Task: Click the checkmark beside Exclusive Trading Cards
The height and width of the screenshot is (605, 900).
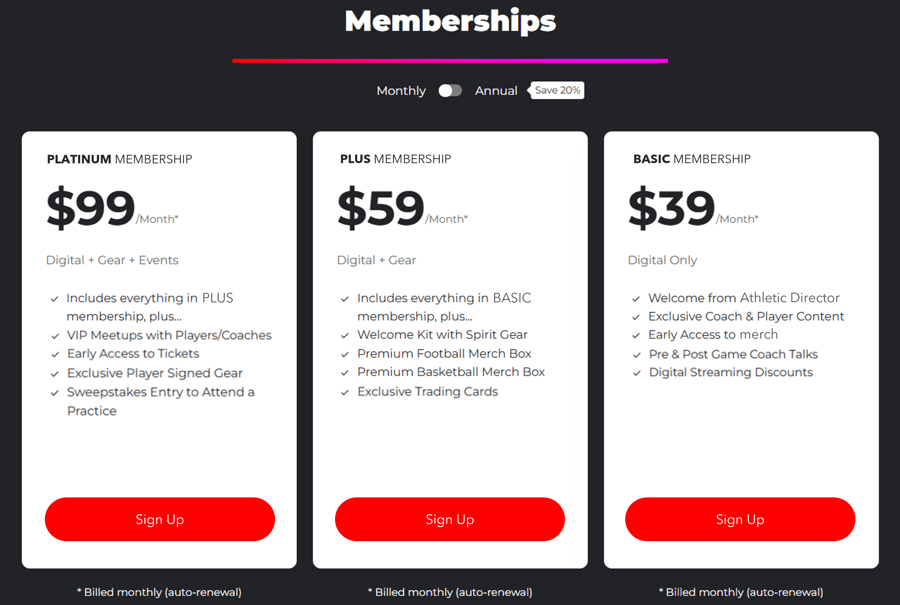Action: 344,391
